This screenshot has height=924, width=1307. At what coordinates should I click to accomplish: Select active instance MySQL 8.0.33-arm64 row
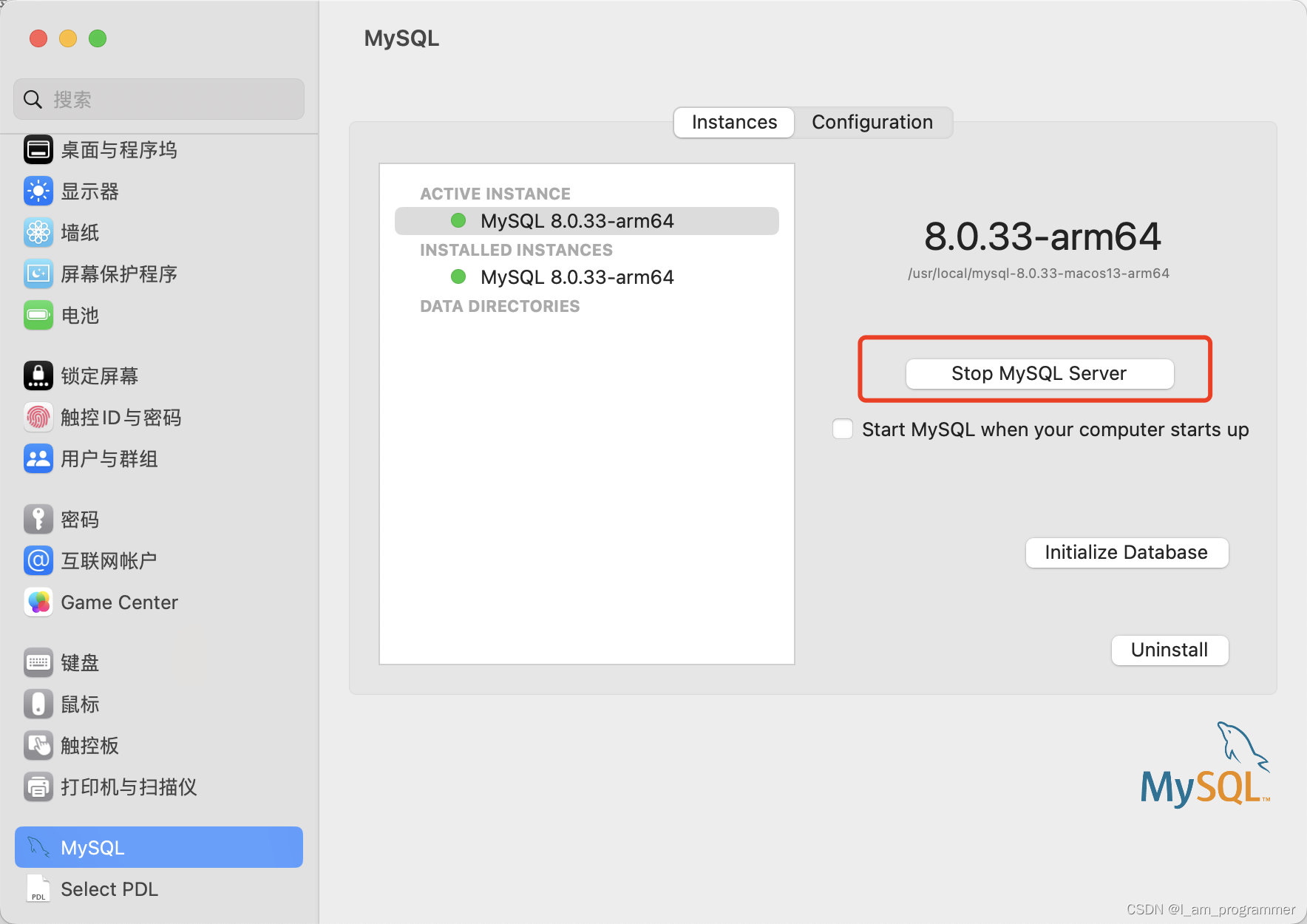point(587,221)
